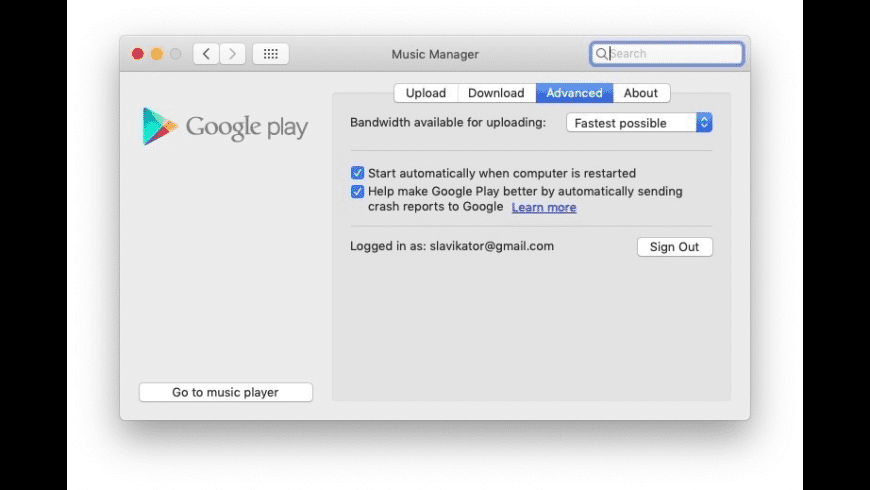Minimize the window with the yellow button
This screenshot has width=870, height=490.
(x=157, y=54)
